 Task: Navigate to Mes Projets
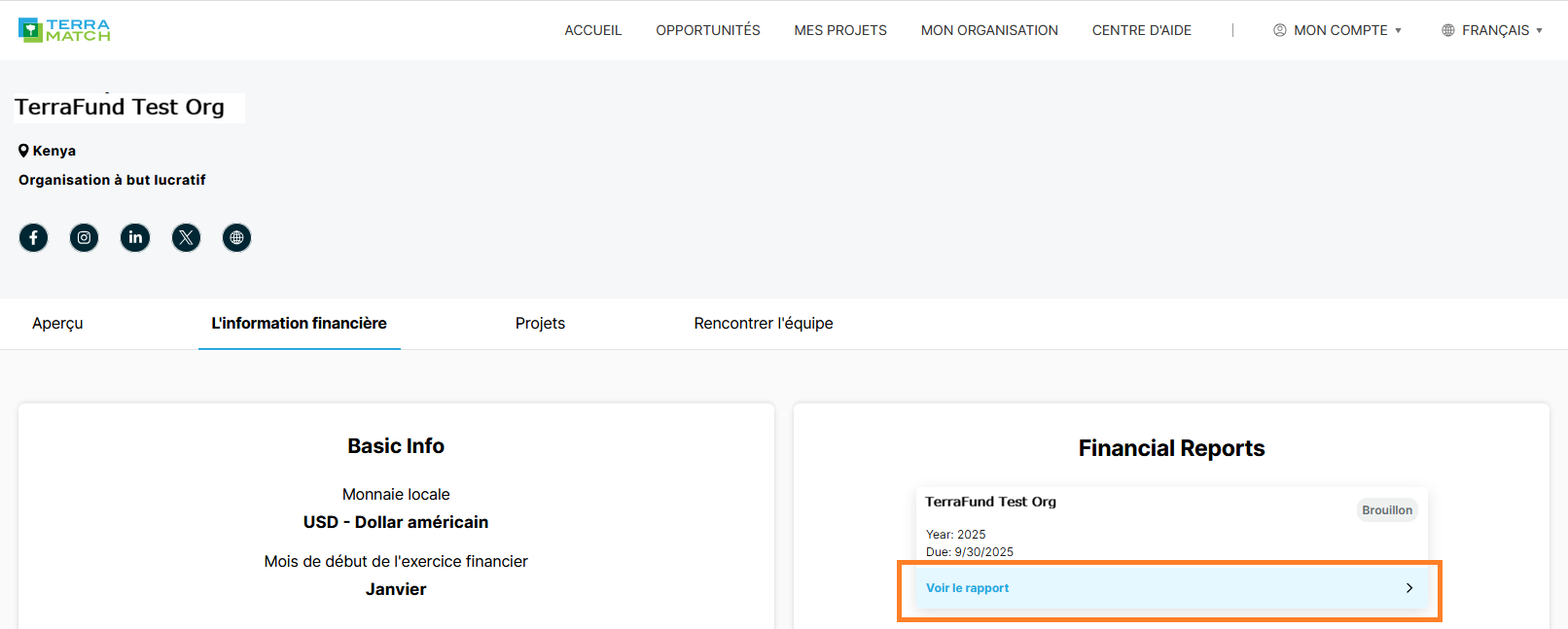tap(840, 30)
